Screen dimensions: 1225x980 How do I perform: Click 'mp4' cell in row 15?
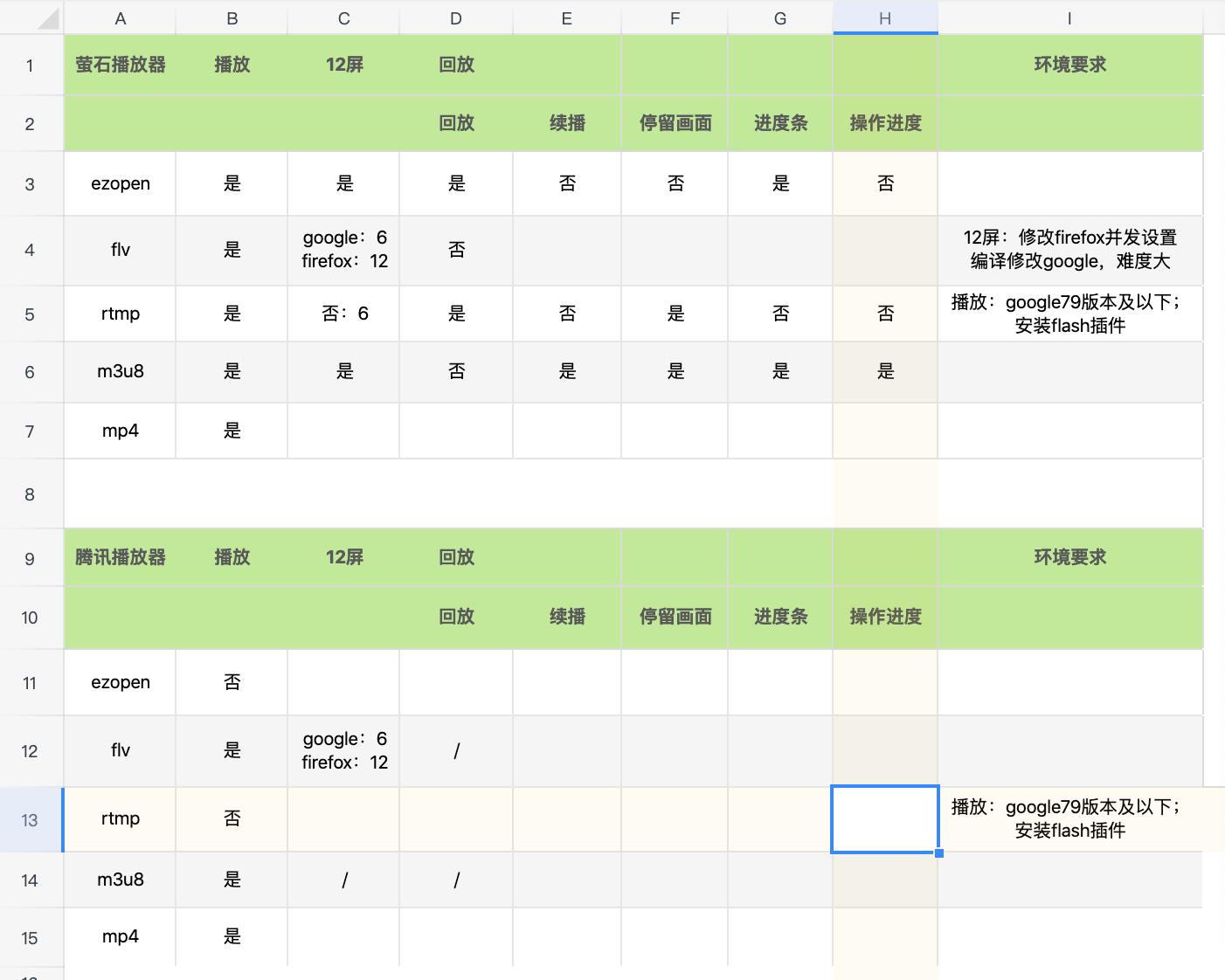point(121,936)
